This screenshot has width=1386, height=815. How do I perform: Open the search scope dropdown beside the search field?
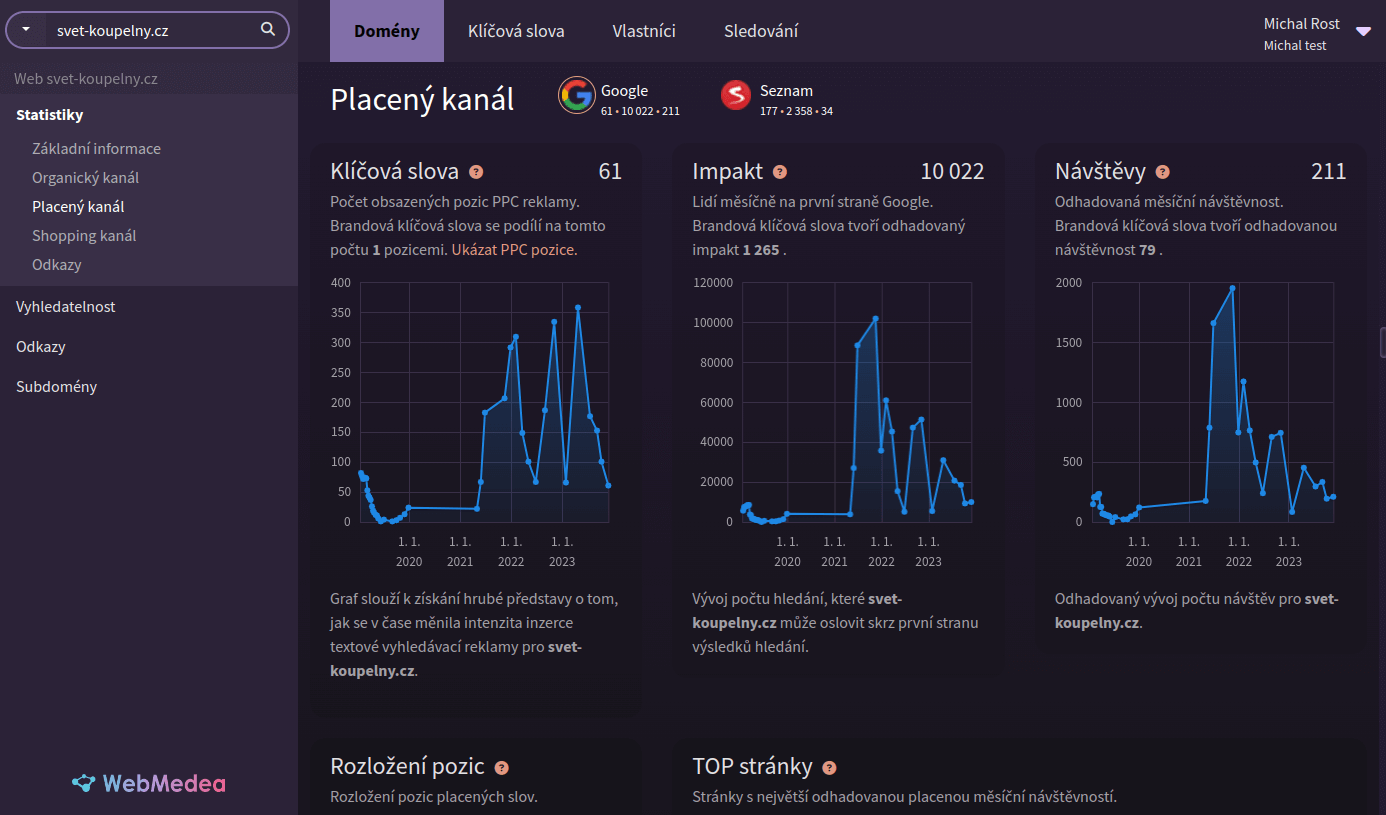click(x=24, y=30)
